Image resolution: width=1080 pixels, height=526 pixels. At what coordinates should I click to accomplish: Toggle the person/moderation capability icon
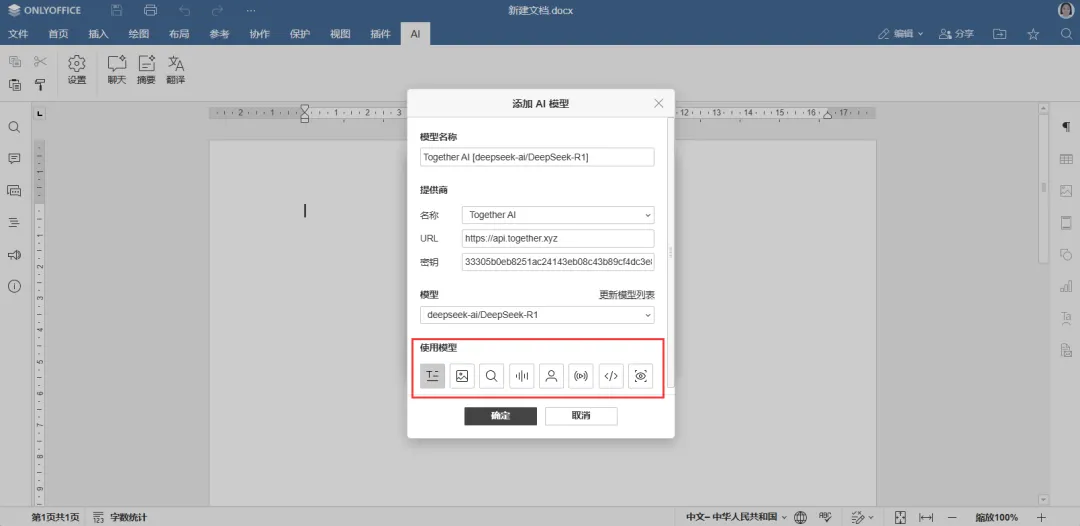(x=551, y=376)
